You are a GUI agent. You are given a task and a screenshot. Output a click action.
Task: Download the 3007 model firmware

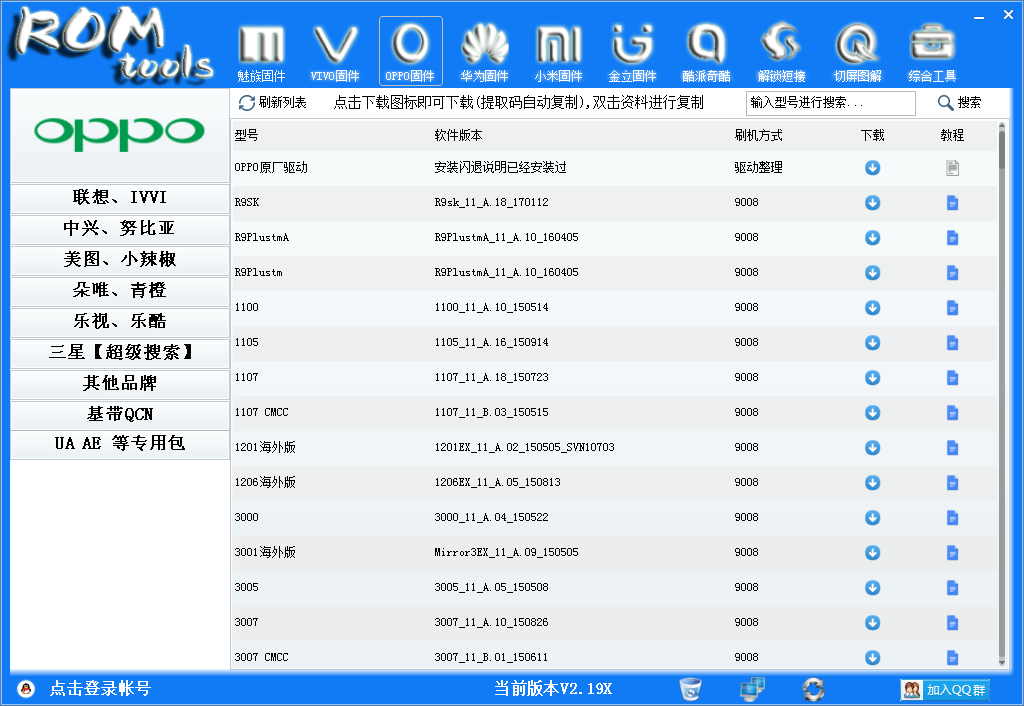click(x=872, y=622)
